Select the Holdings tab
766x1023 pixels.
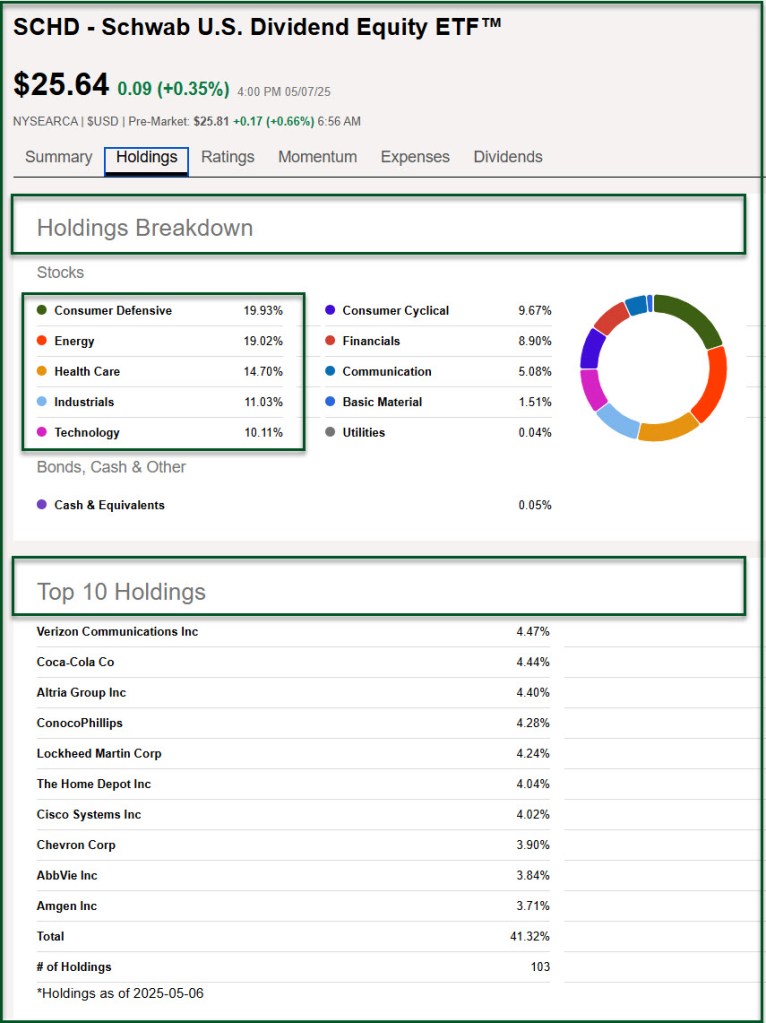point(146,157)
